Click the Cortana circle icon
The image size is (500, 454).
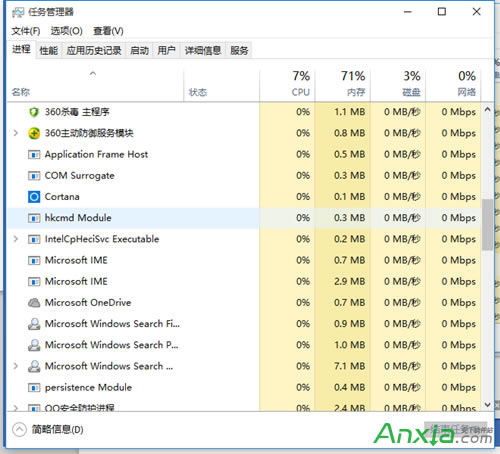[34, 197]
